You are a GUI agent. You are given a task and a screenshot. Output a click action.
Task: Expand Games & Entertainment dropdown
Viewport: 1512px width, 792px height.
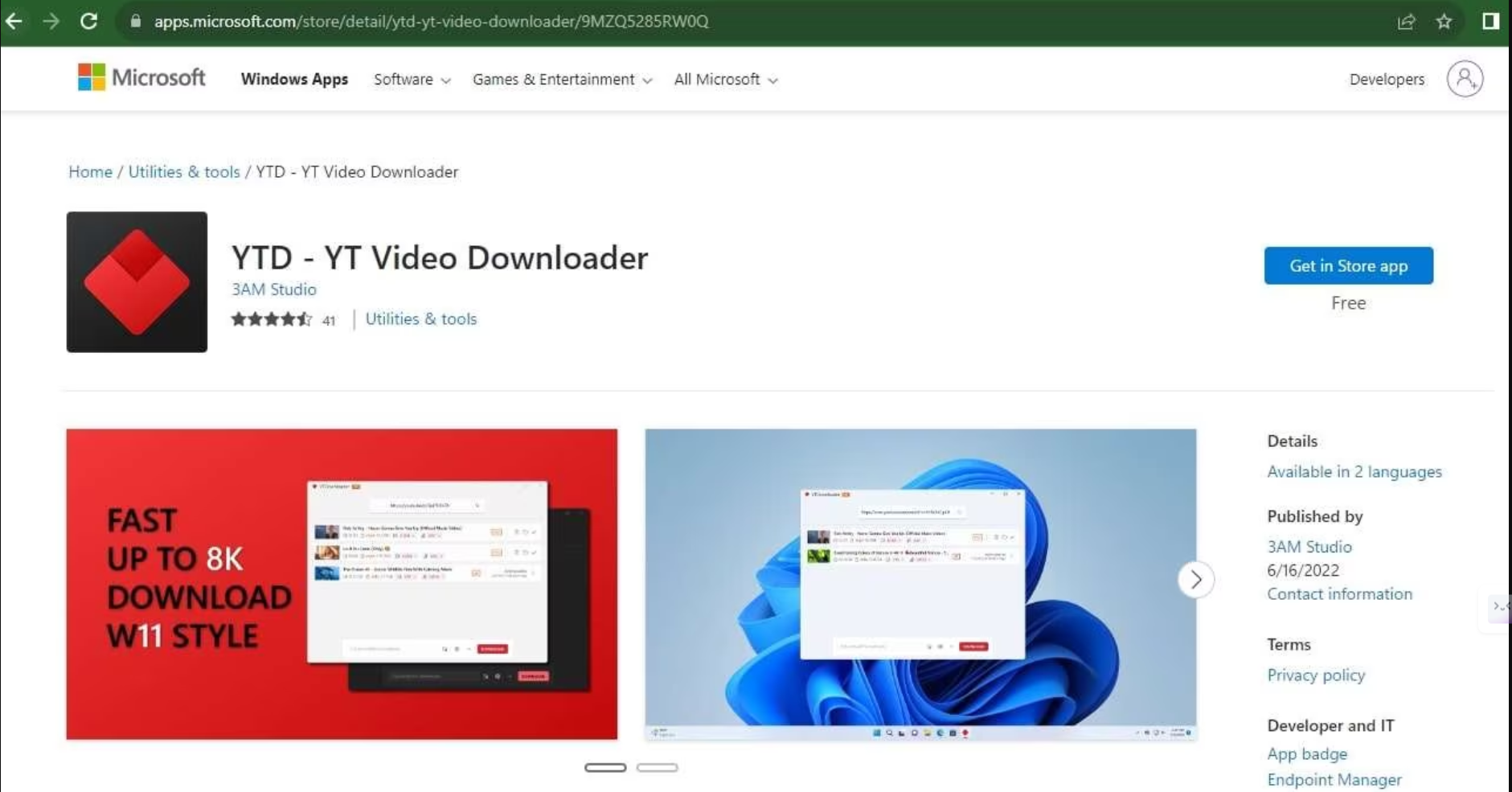pyautogui.click(x=562, y=80)
